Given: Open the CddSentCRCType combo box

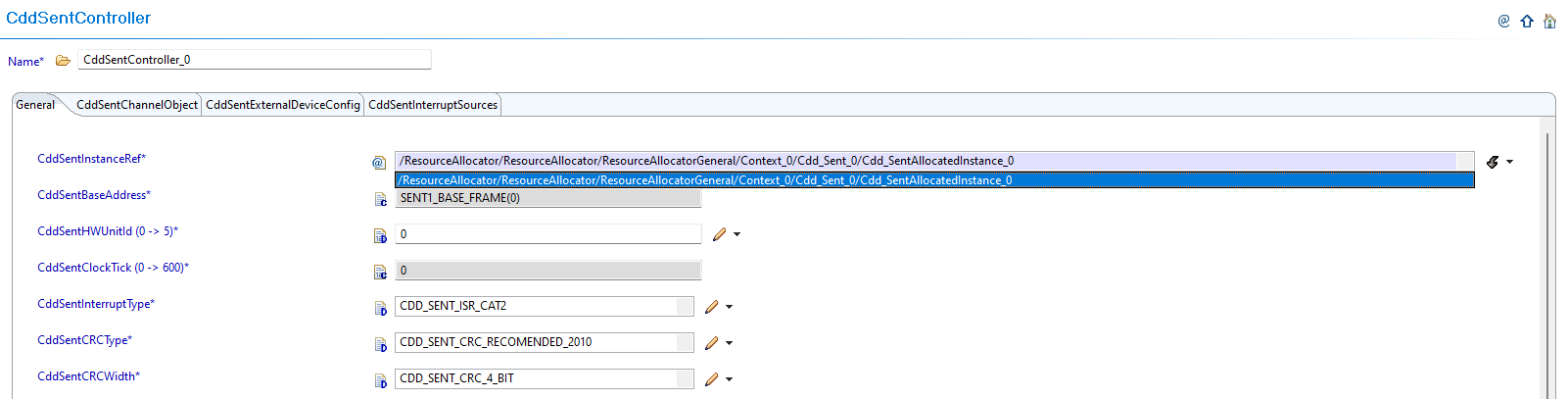Looking at the screenshot, I should tap(685, 342).
